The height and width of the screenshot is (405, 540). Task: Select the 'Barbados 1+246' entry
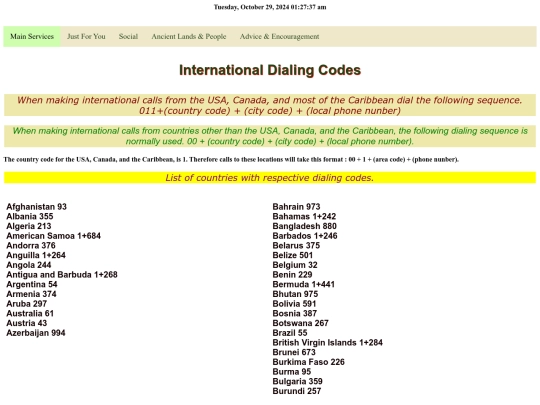305,236
